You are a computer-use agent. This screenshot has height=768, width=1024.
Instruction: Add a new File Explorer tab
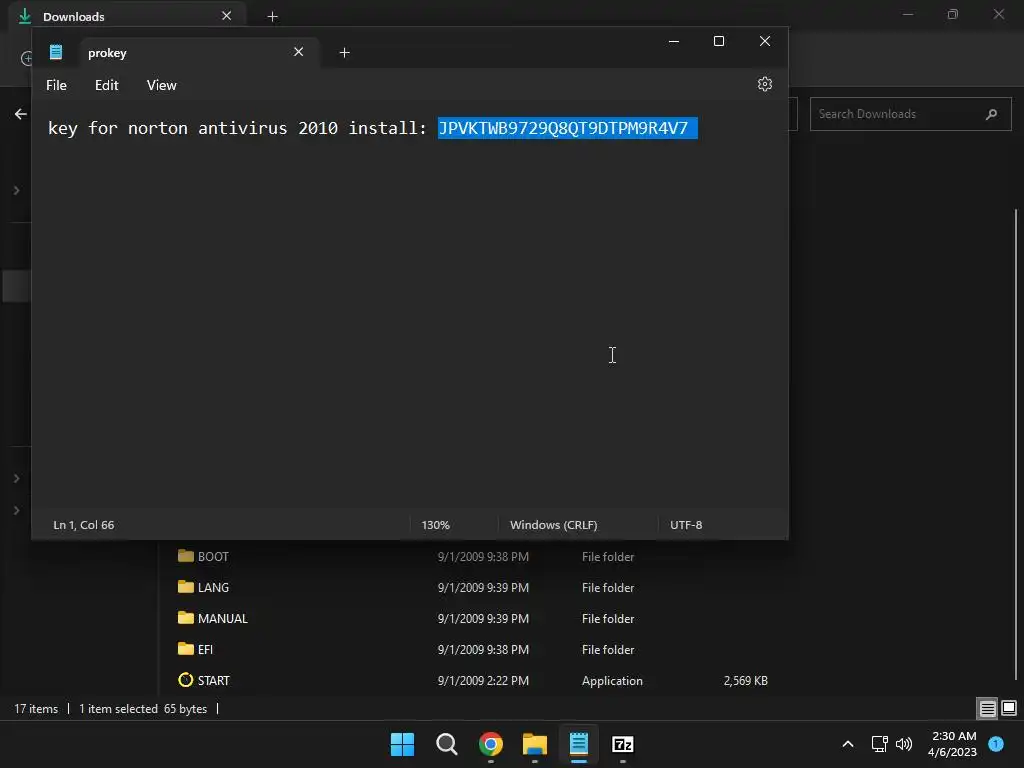click(x=272, y=16)
